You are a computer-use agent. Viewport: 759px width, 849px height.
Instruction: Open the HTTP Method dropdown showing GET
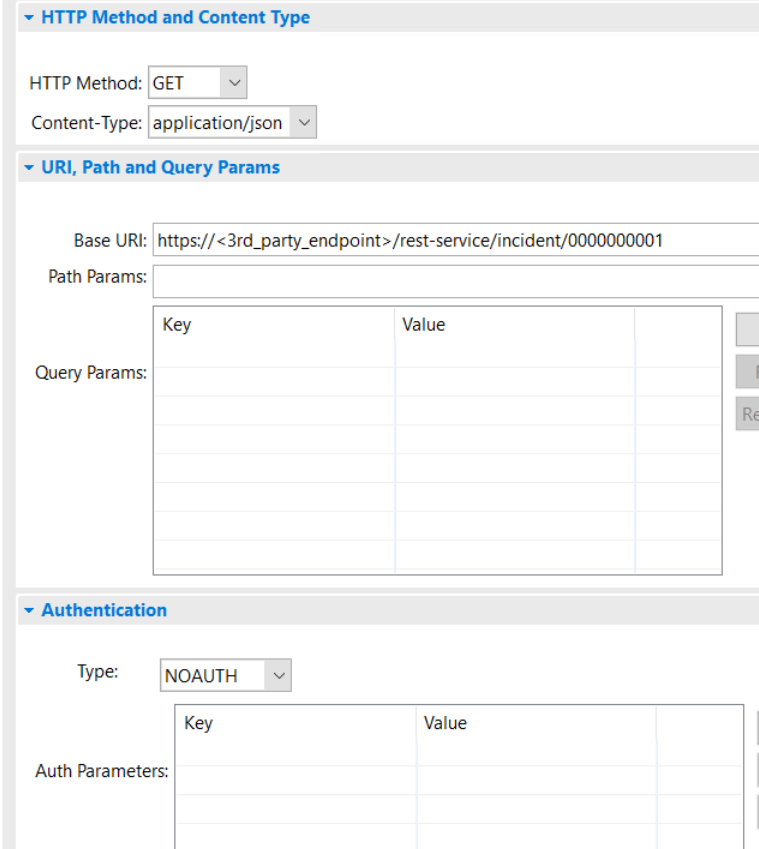point(234,83)
